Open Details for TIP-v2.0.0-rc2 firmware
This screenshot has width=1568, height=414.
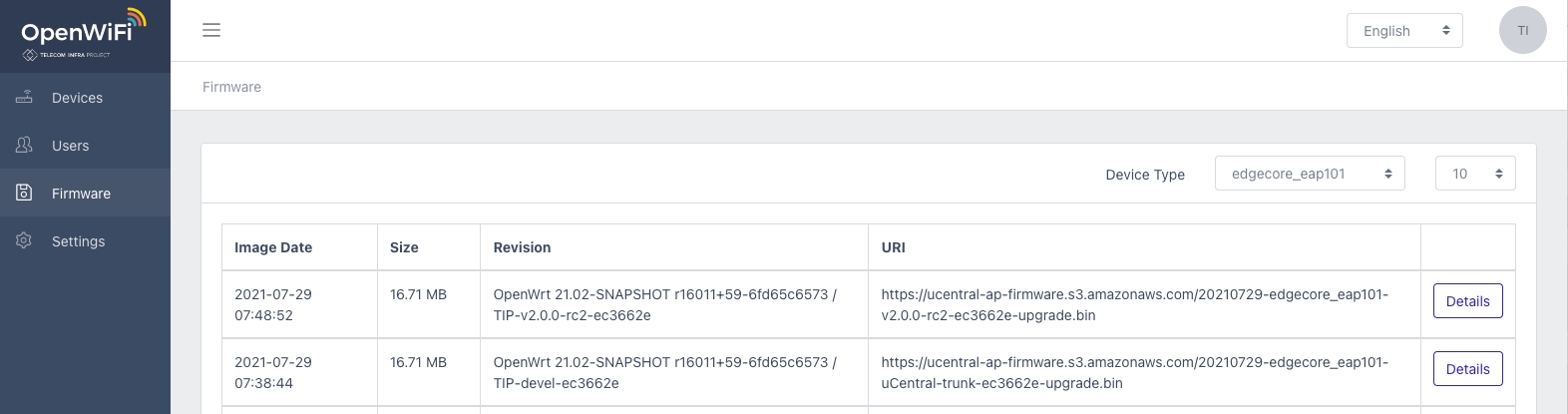[x=1467, y=301]
